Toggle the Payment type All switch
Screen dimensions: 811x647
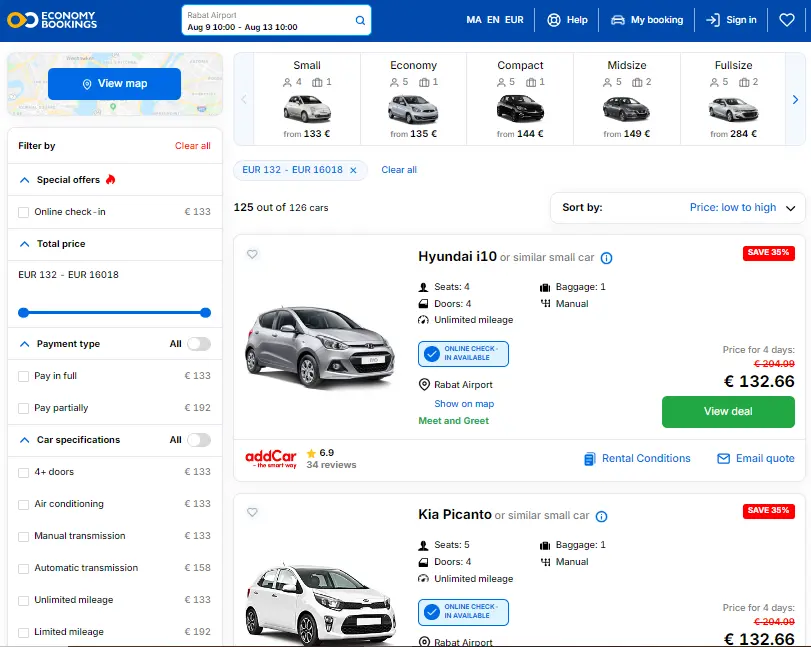coord(199,344)
